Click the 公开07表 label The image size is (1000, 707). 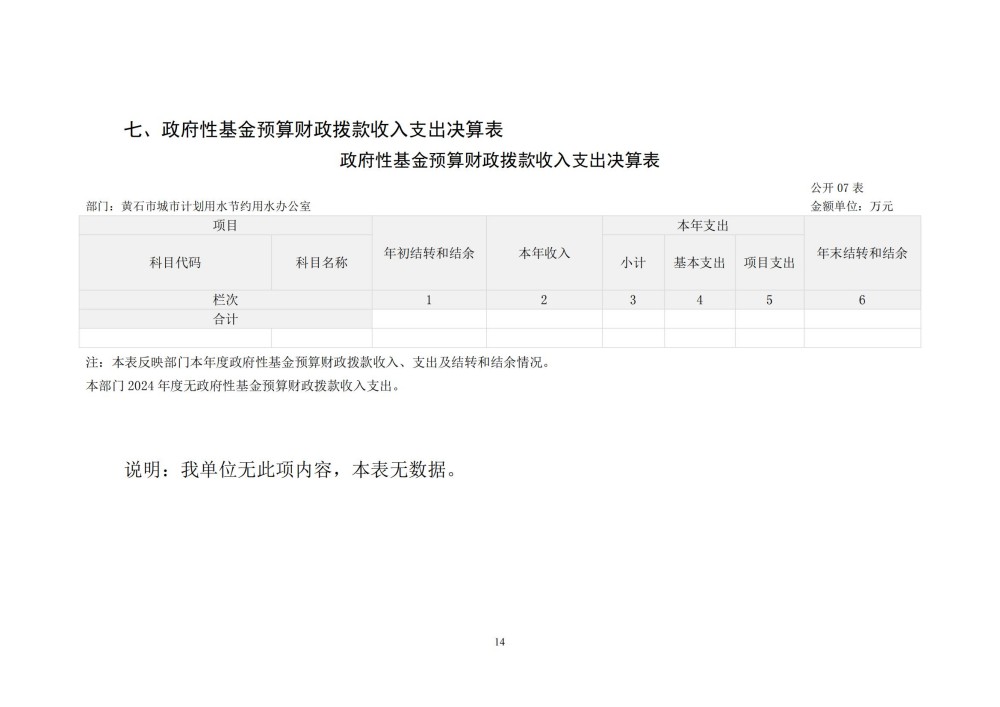(837, 189)
